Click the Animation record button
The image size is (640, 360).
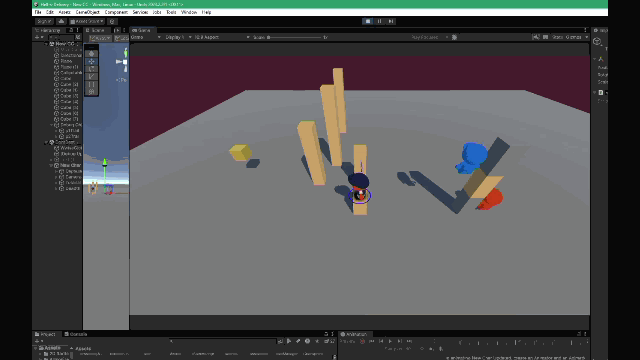[362, 341]
